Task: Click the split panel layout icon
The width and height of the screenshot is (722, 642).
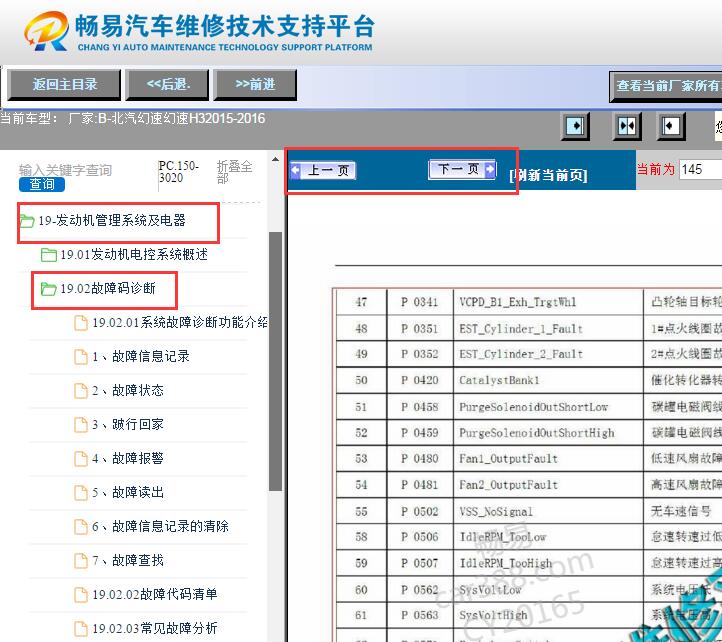Action: [x=627, y=126]
